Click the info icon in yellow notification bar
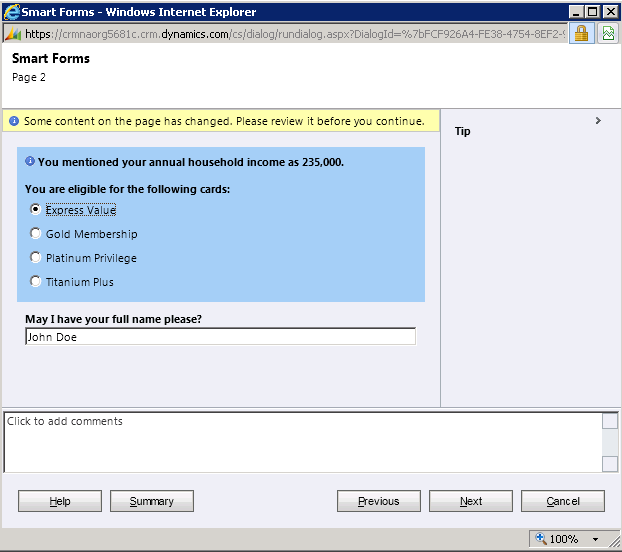Viewport: 622px width, 552px height. (x=14, y=121)
